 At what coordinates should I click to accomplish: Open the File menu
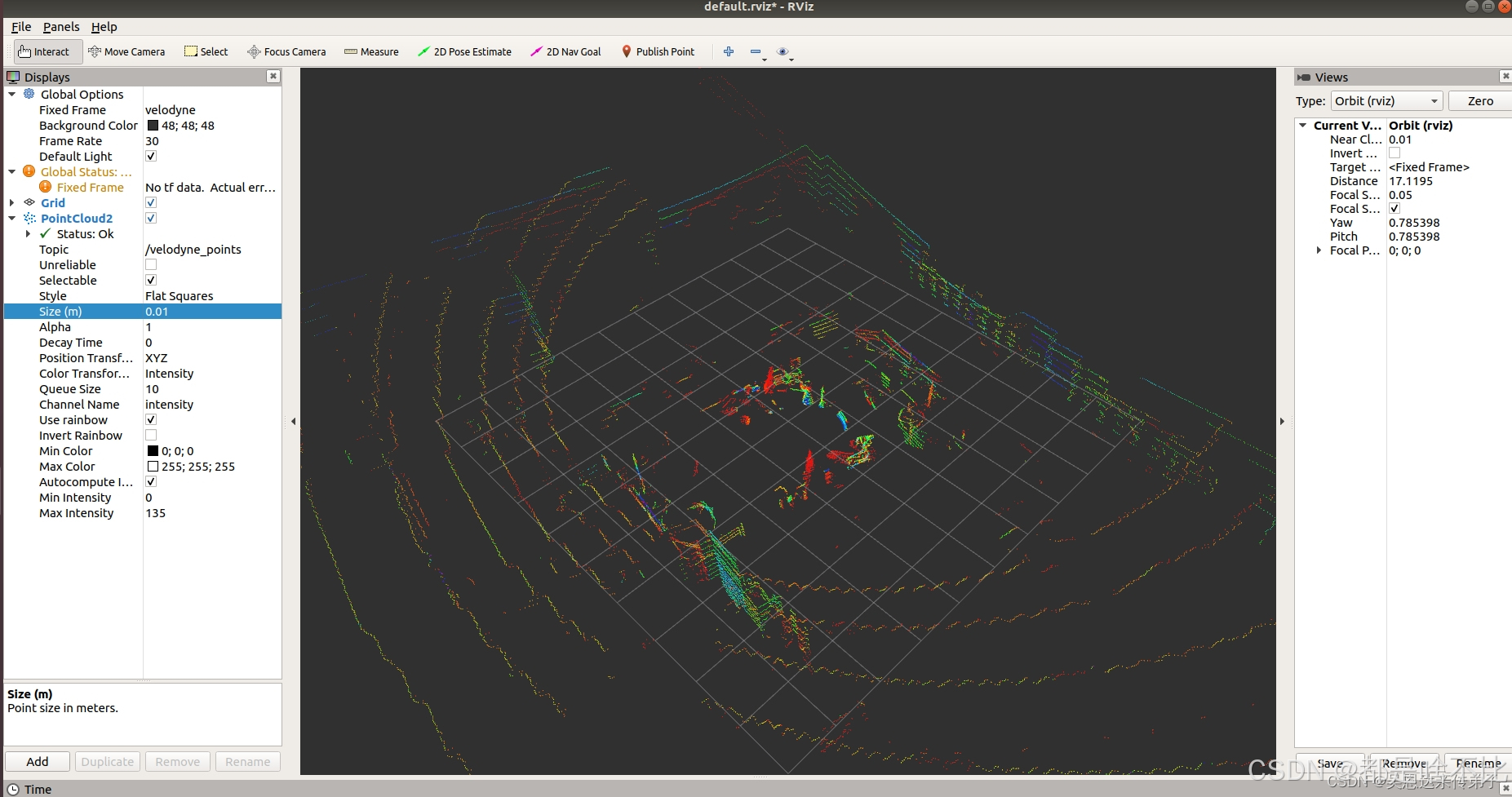21,27
